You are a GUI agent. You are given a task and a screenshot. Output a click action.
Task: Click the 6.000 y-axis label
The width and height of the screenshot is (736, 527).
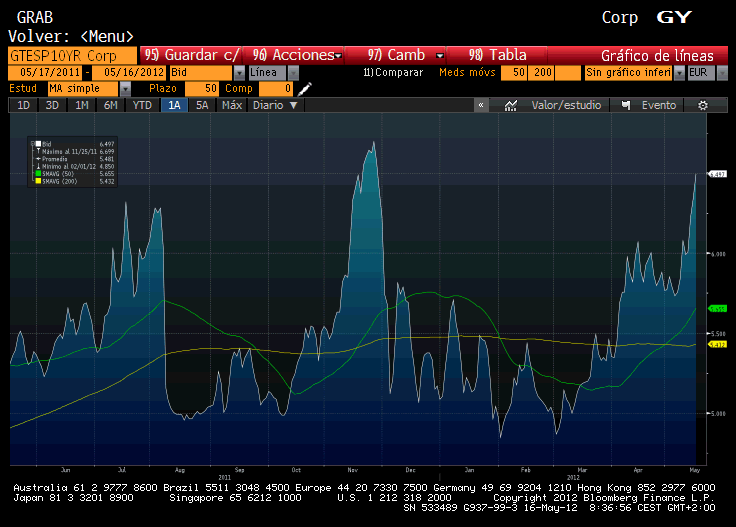click(718, 254)
